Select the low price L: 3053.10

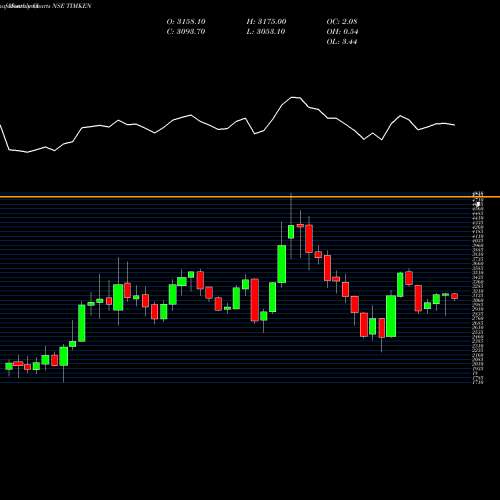click(266, 32)
